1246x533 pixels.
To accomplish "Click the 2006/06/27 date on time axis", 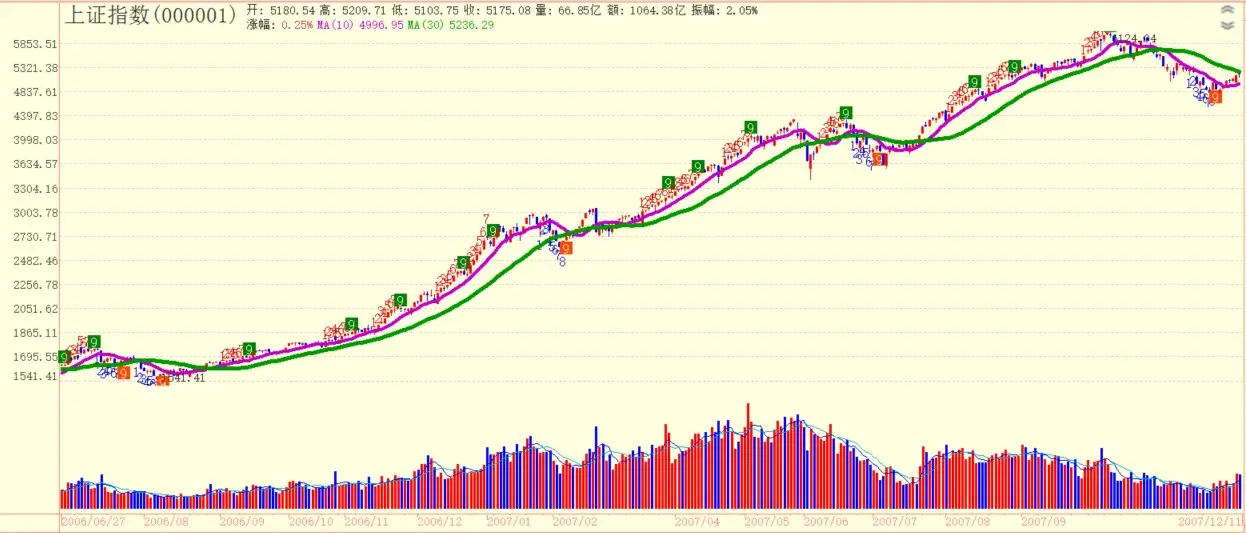I will tap(93, 521).
